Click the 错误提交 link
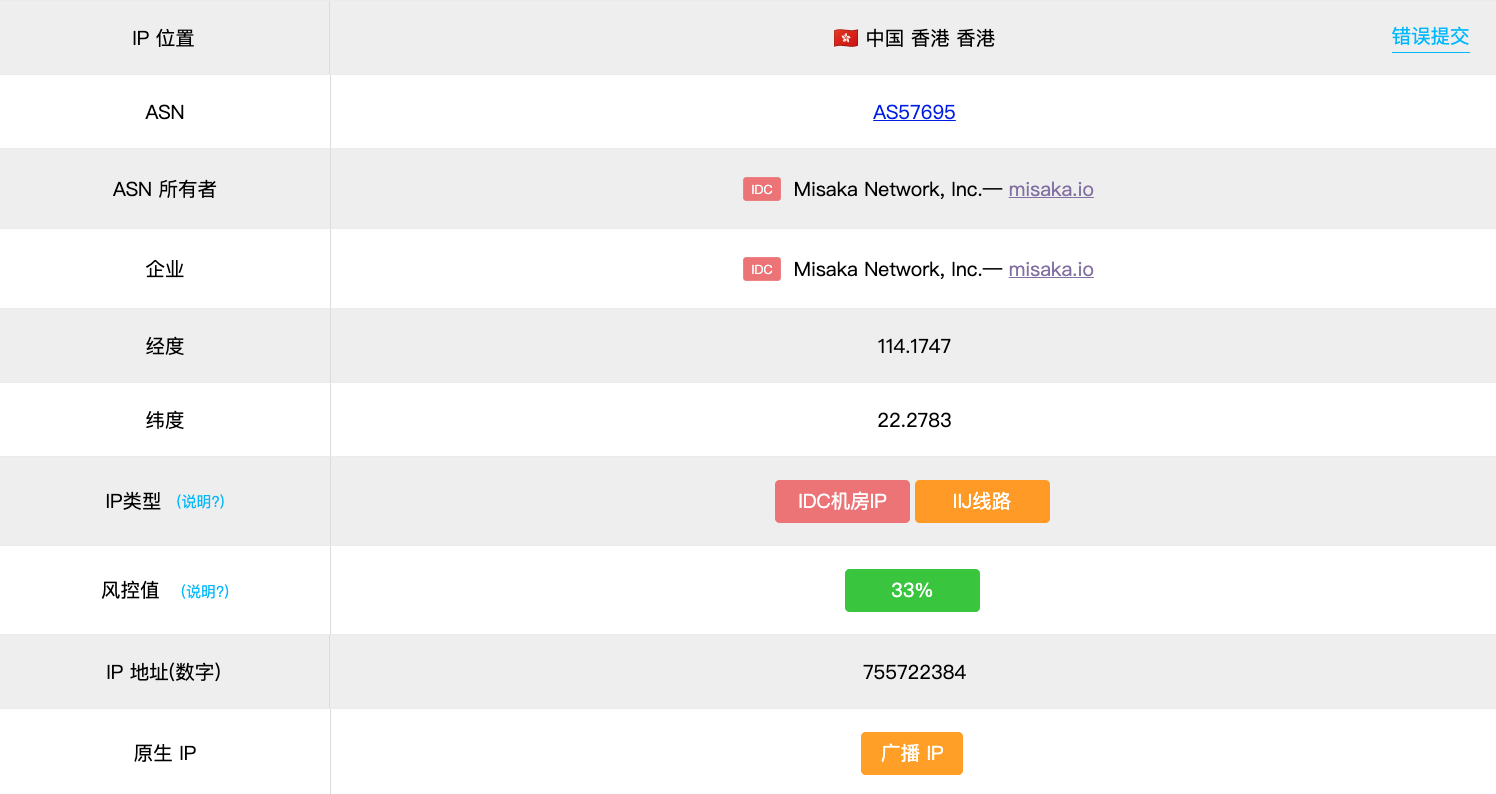Screen dimensions: 1496x794 pos(1430,37)
